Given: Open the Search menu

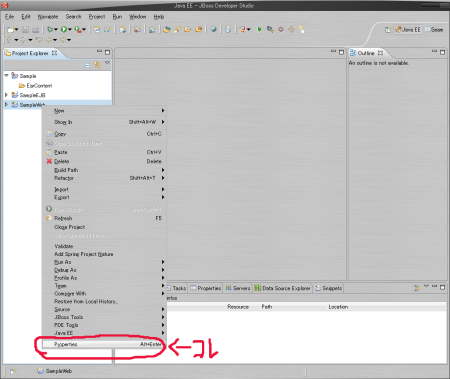Looking at the screenshot, I should click(x=73, y=17).
